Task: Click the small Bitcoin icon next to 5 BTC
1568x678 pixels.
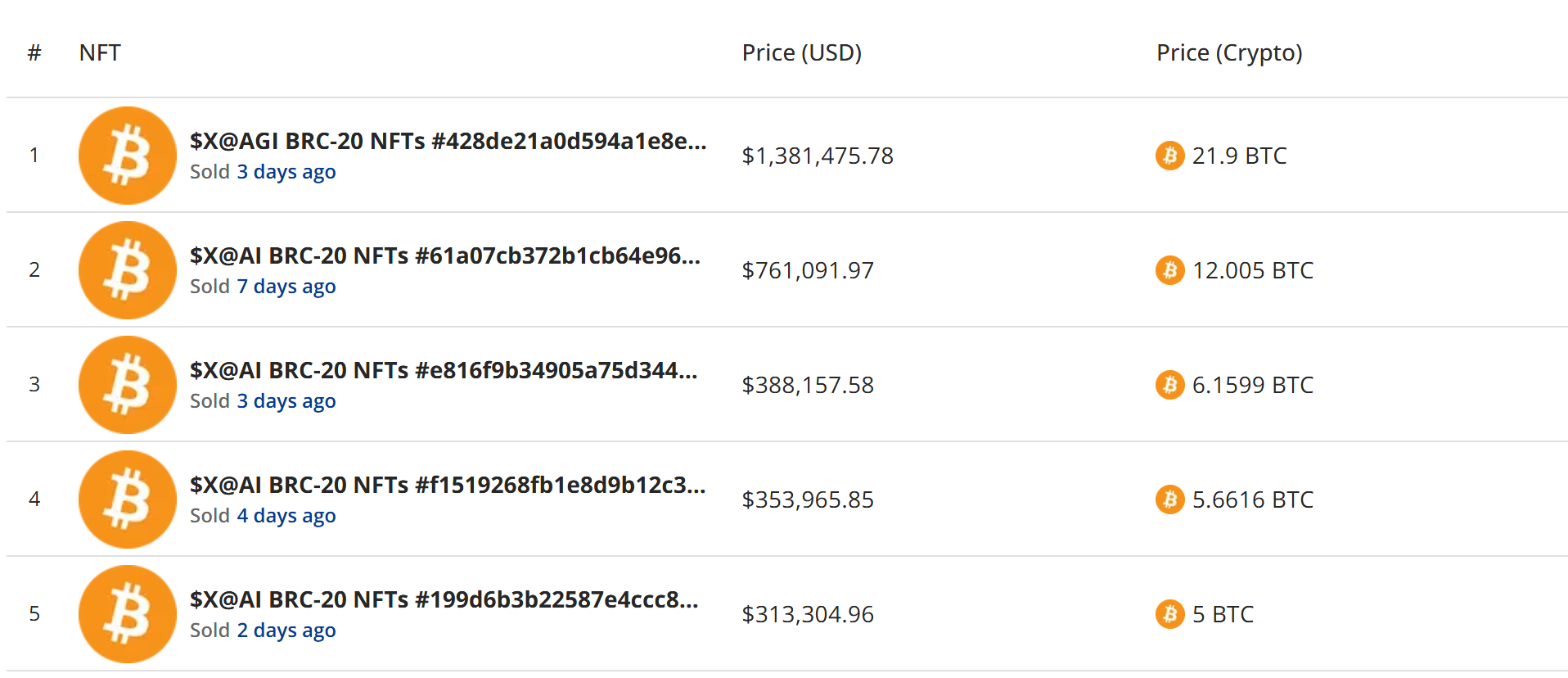Action: [x=1170, y=614]
